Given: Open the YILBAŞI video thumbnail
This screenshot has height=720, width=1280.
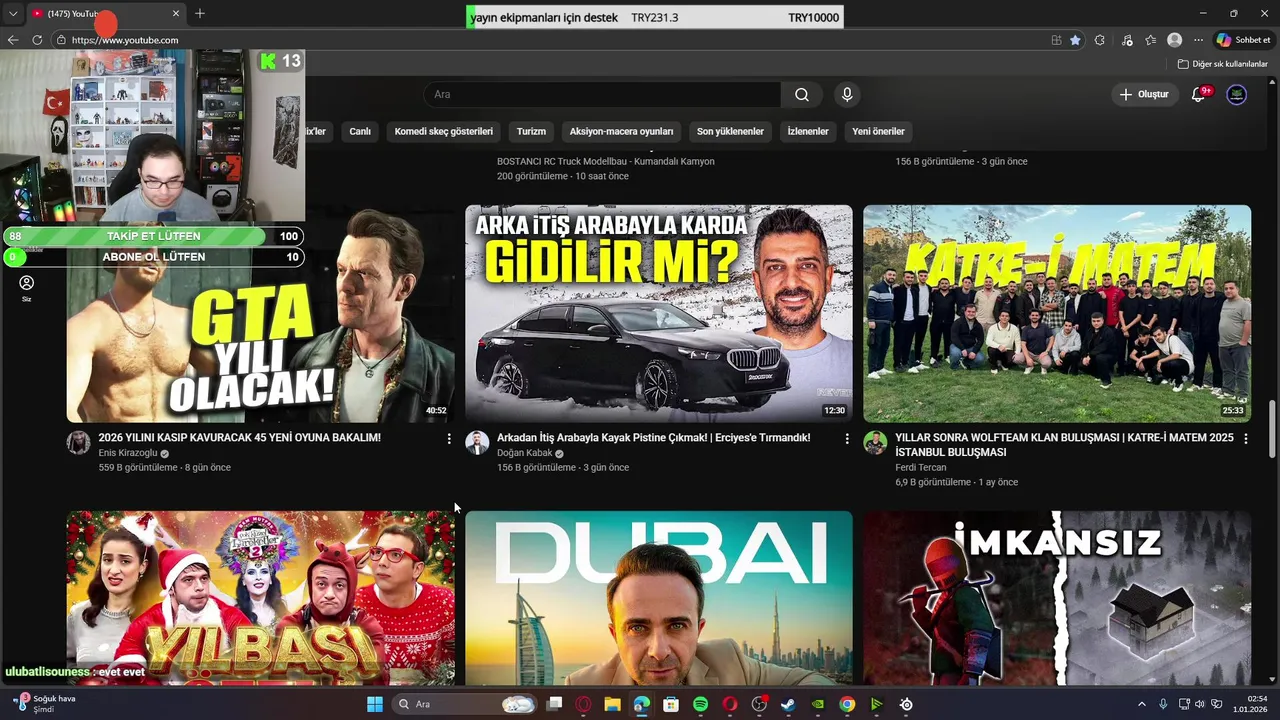Looking at the screenshot, I should click(260, 598).
